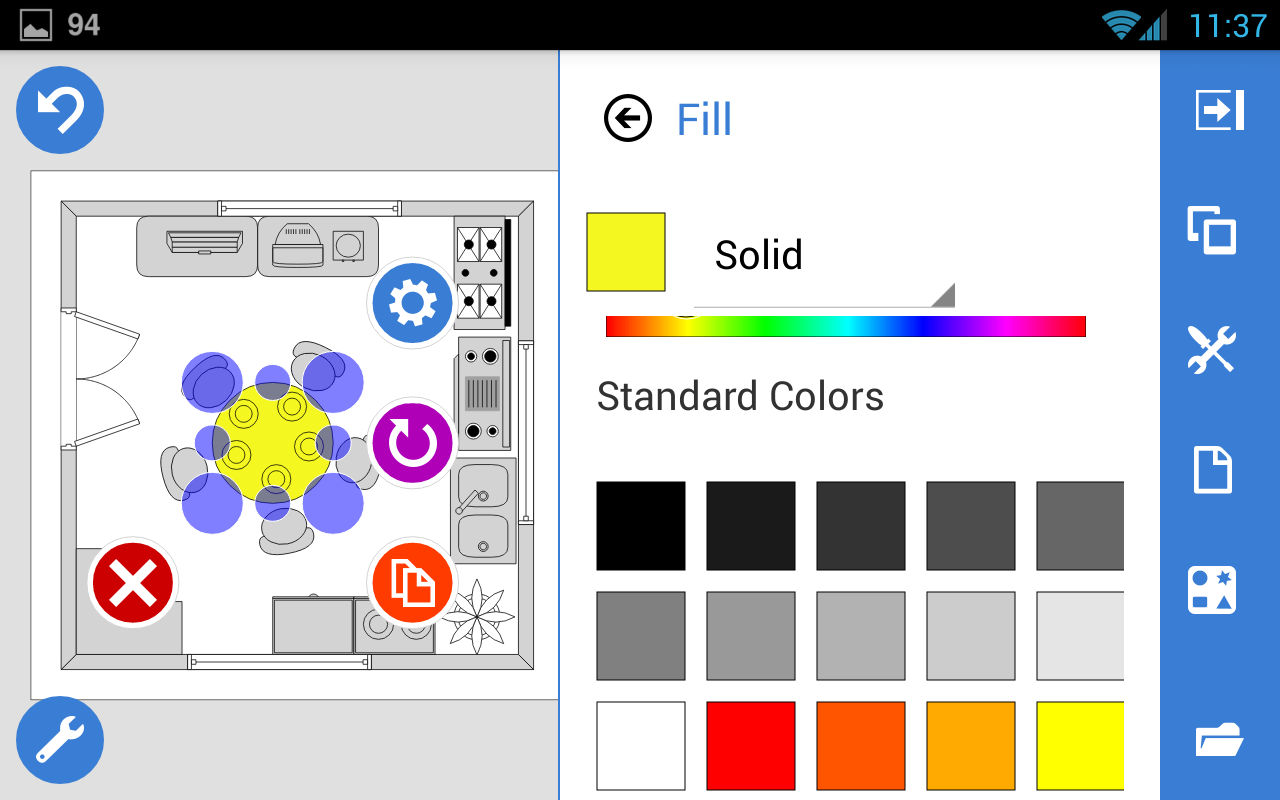Tap the overlapping squares icon in the sidebar
Screen dimensions: 1280x800
tap(1212, 230)
